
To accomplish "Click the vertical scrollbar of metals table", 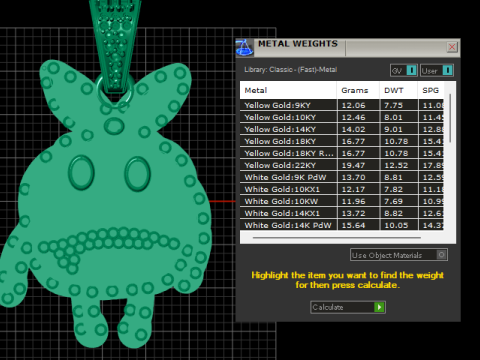I will click(450, 118).
